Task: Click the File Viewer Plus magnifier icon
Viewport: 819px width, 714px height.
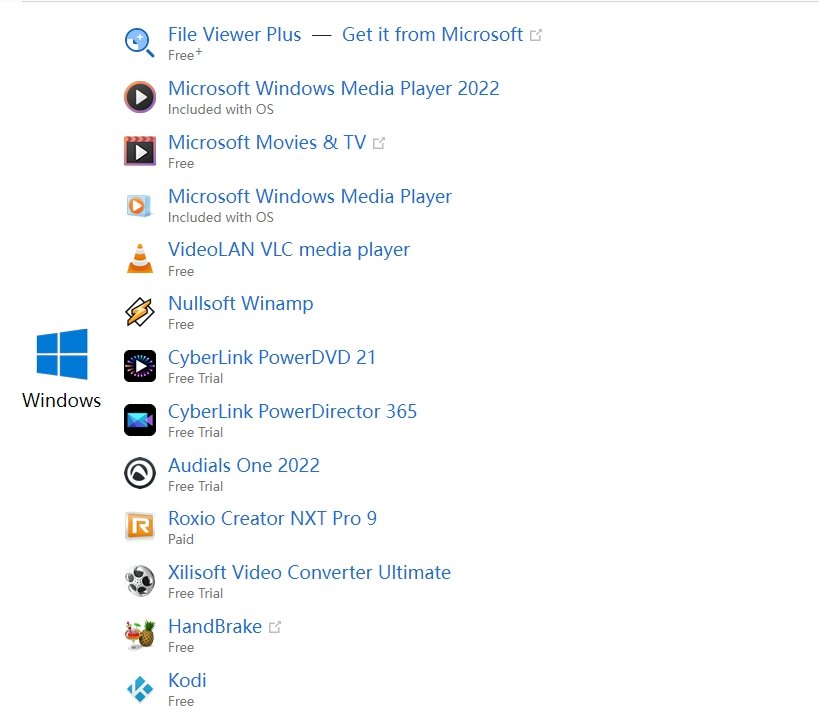Action: (x=139, y=42)
